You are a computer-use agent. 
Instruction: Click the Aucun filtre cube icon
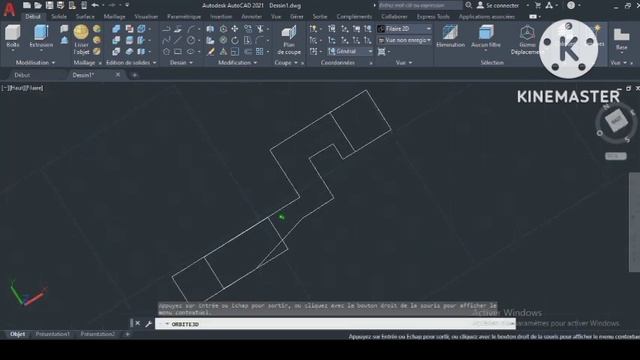point(486,32)
